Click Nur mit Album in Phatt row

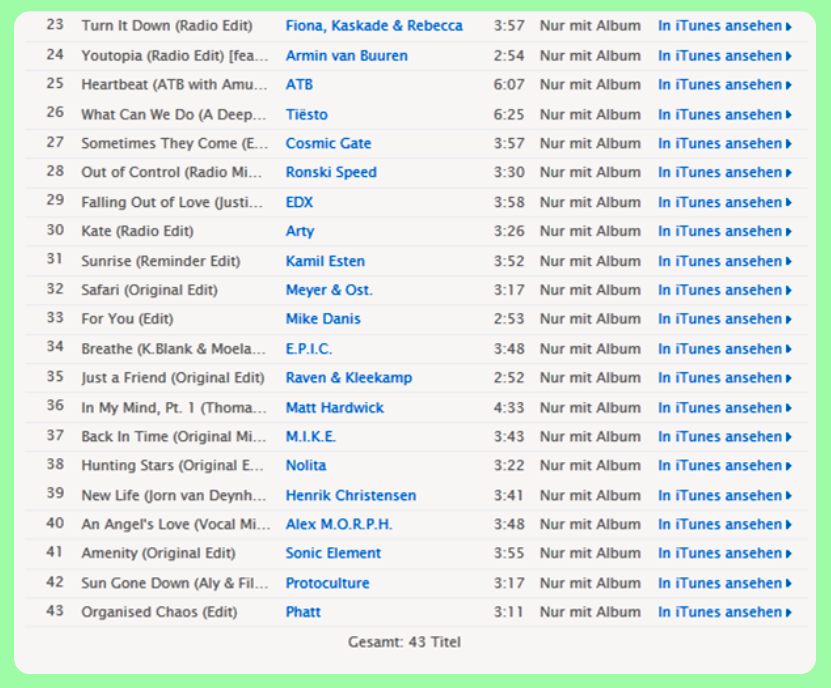[x=590, y=612]
